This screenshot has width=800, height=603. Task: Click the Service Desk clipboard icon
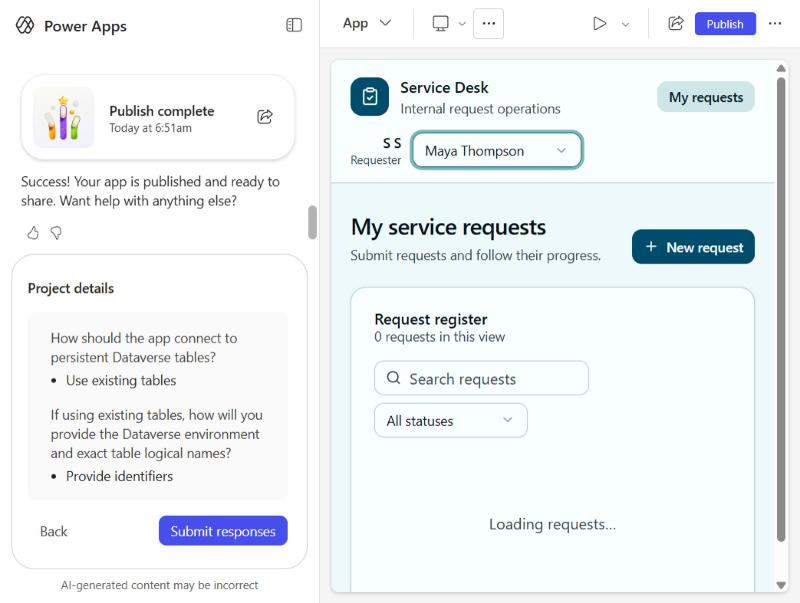370,96
